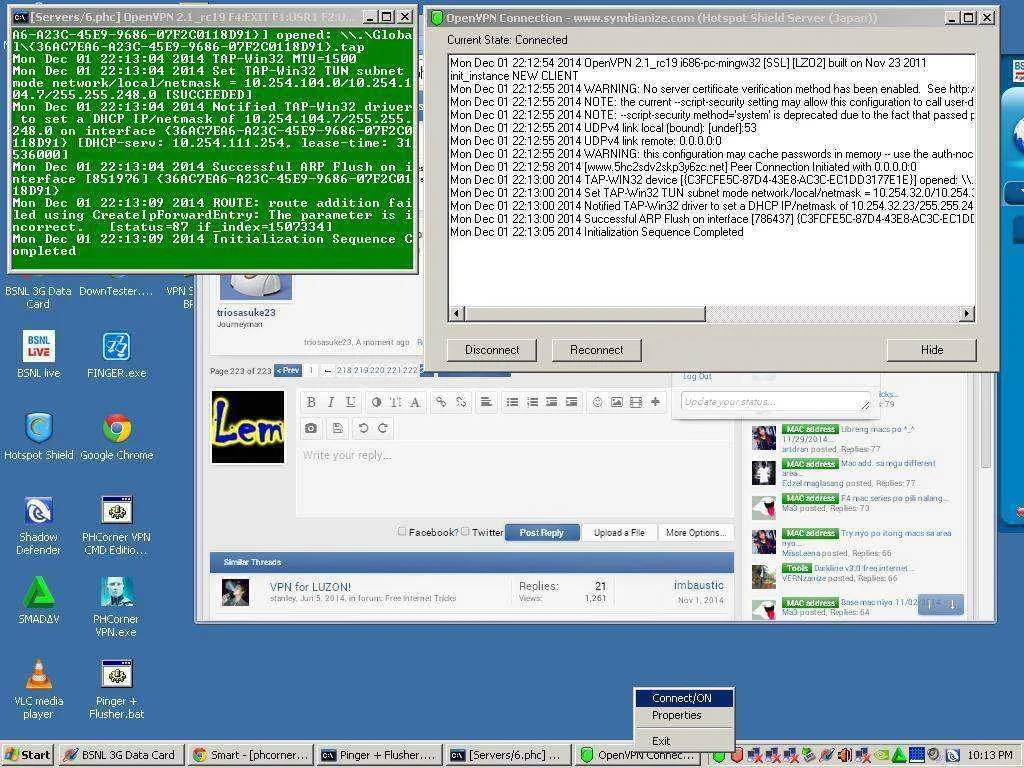
Task: Open the text alignment option in editor
Action: pos(486,402)
